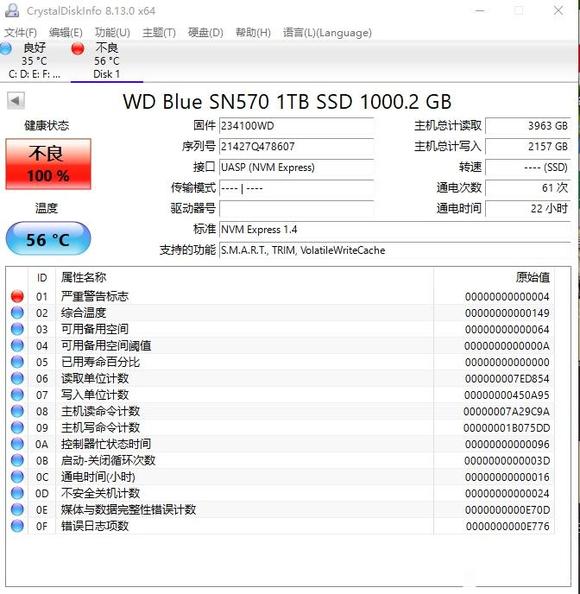Click the blue orb for 主机读命令计数
Screen dimensions: 580x594
tap(17, 411)
